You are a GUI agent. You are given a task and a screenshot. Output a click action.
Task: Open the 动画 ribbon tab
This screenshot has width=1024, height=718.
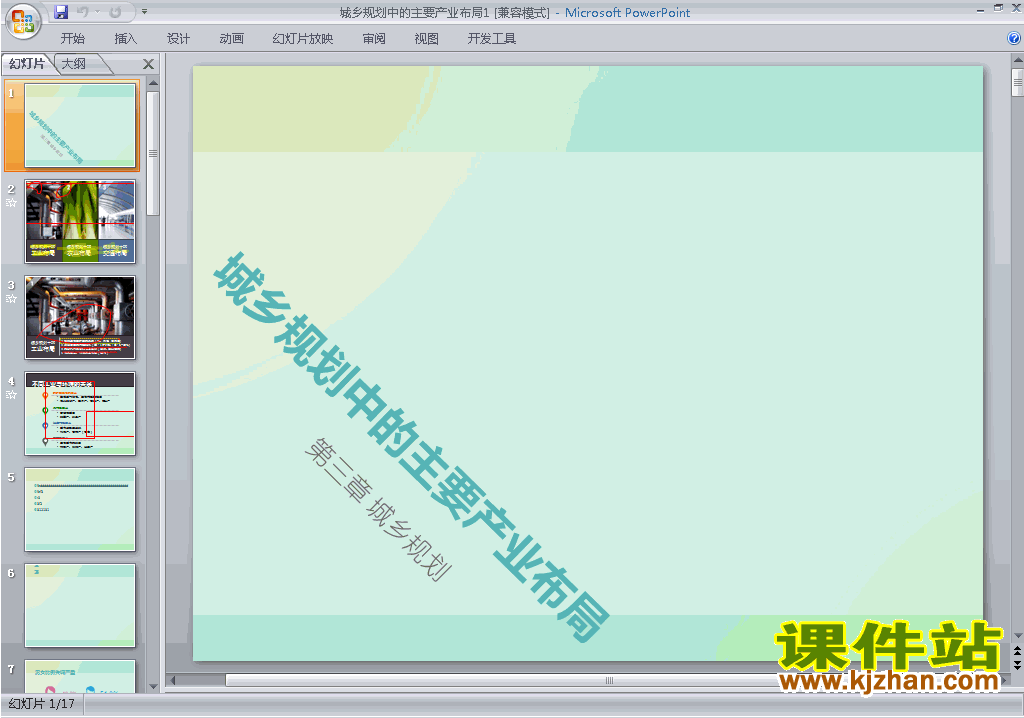click(x=231, y=39)
